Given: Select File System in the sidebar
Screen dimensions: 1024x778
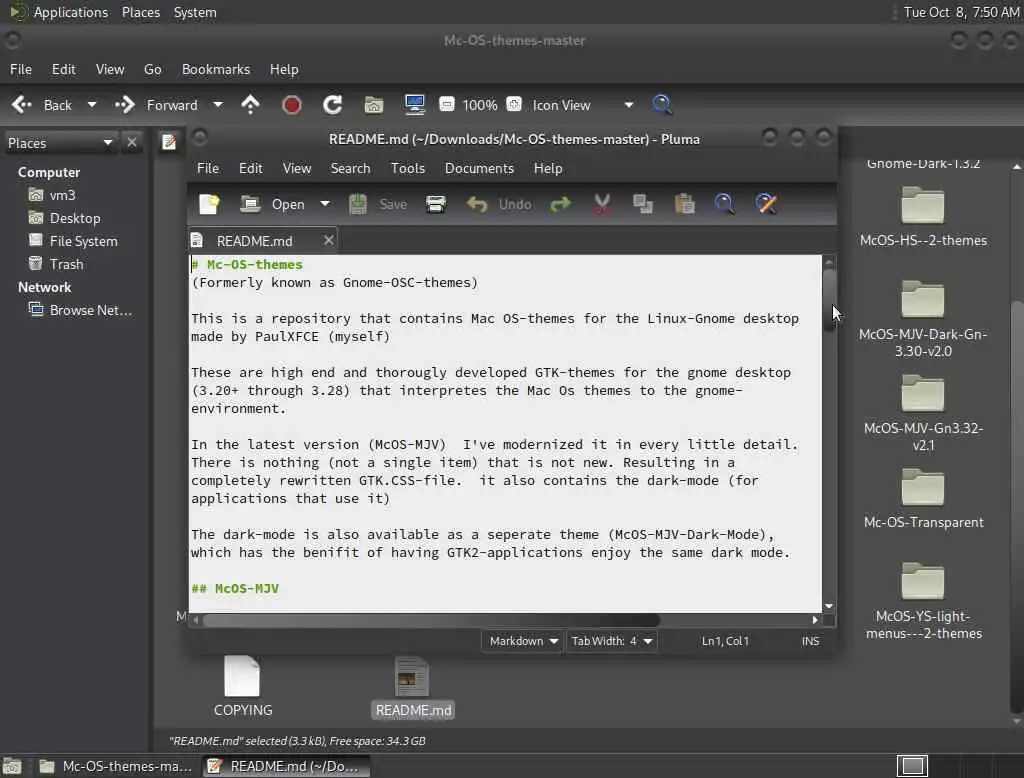Looking at the screenshot, I should click(x=84, y=241).
